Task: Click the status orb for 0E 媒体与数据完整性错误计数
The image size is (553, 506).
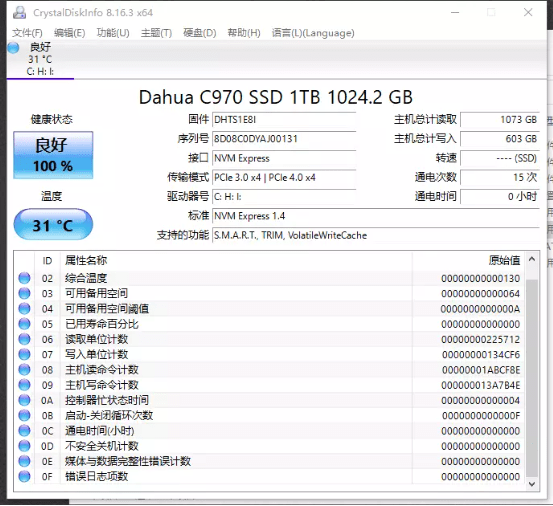Action: 24,461
